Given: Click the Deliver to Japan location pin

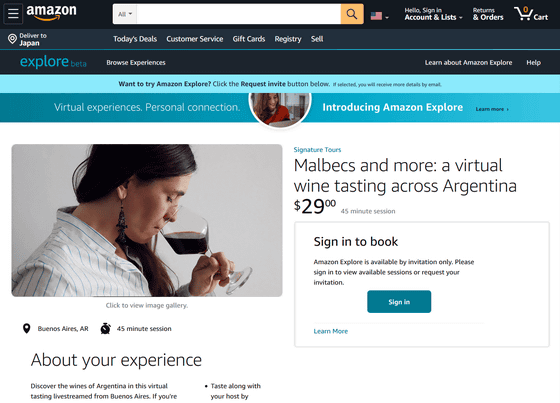Looking at the screenshot, I should pyautogui.click(x=12, y=39).
